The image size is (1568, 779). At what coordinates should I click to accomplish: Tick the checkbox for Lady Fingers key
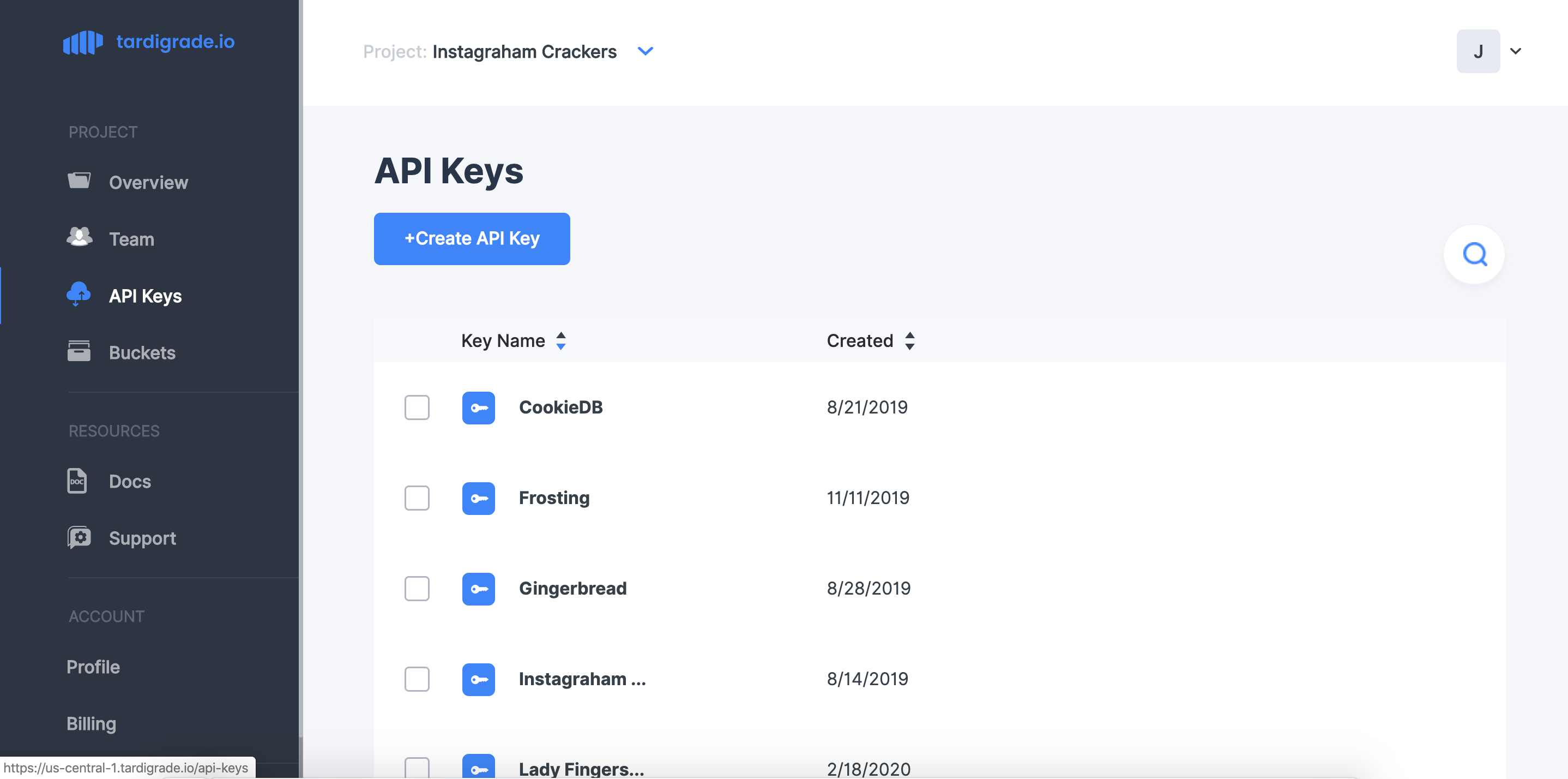pos(417,769)
